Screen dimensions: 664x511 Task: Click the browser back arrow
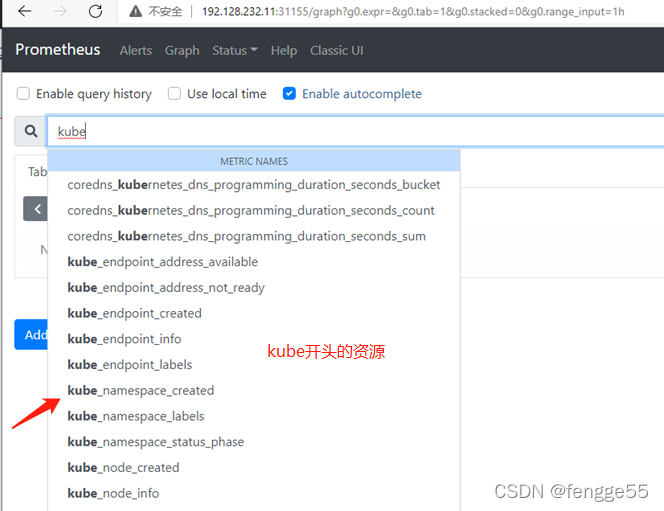25,11
